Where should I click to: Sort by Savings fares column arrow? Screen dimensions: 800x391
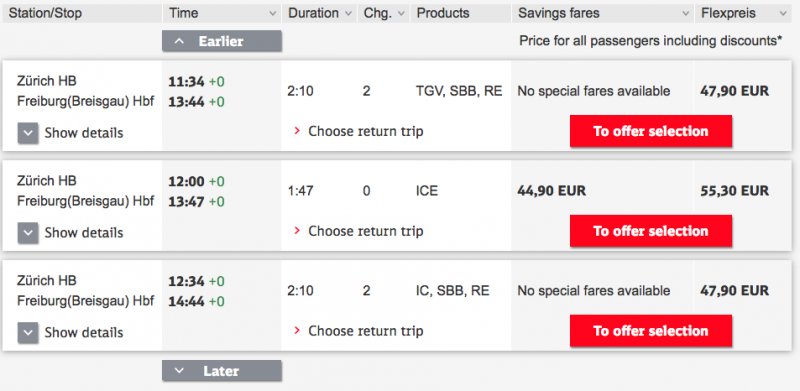(686, 14)
